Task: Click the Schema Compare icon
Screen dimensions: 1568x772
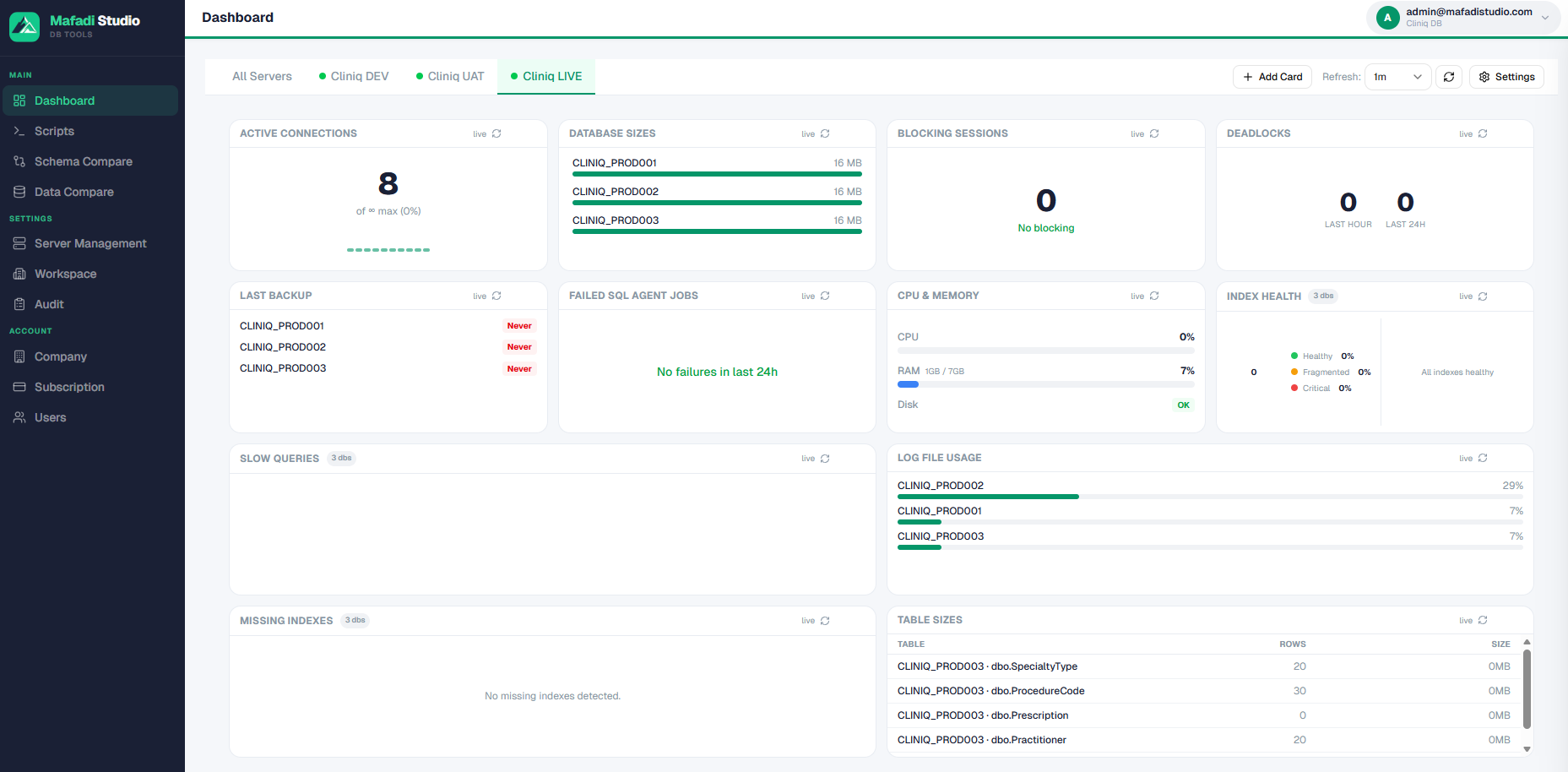Action: click(19, 161)
